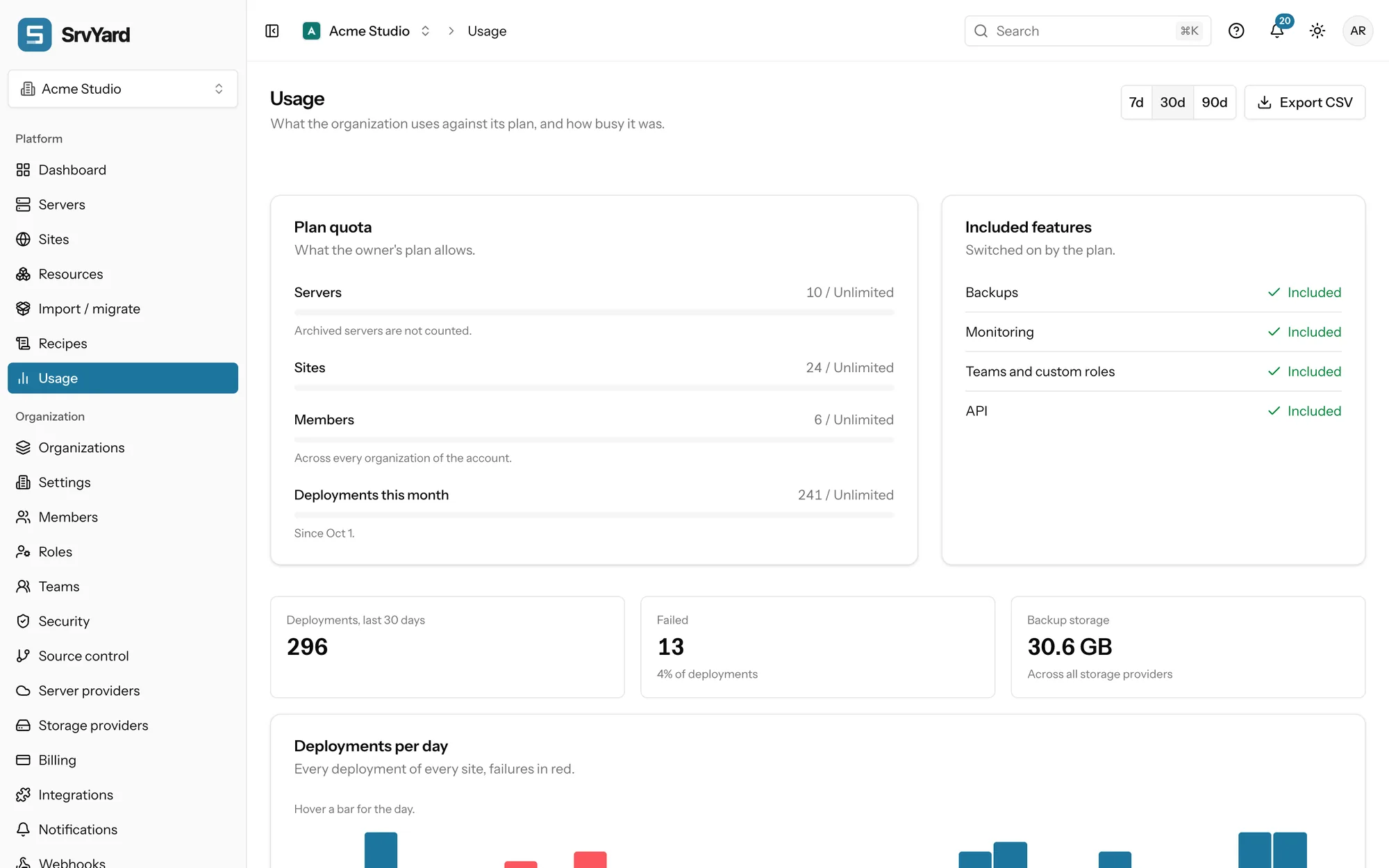Viewport: 1389px width, 868px height.
Task: Click the Backup storage 30.6 GB card
Action: [1188, 647]
